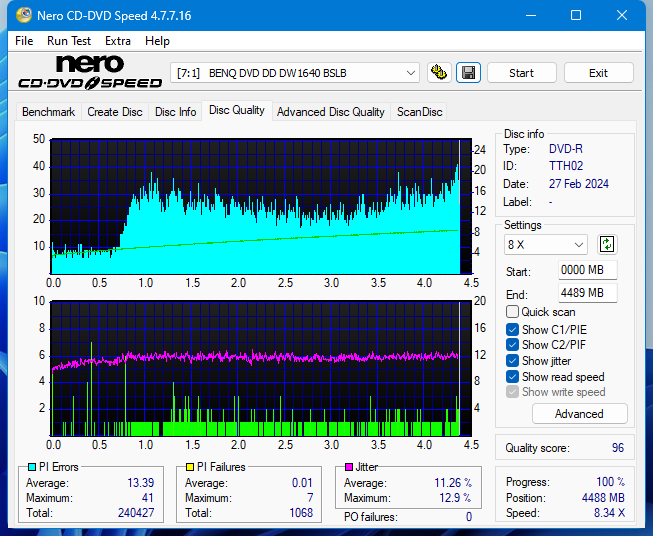Click the Nero CD-DVD Speed logo
This screenshot has width=653, height=536.
pyautogui.click(x=90, y=73)
